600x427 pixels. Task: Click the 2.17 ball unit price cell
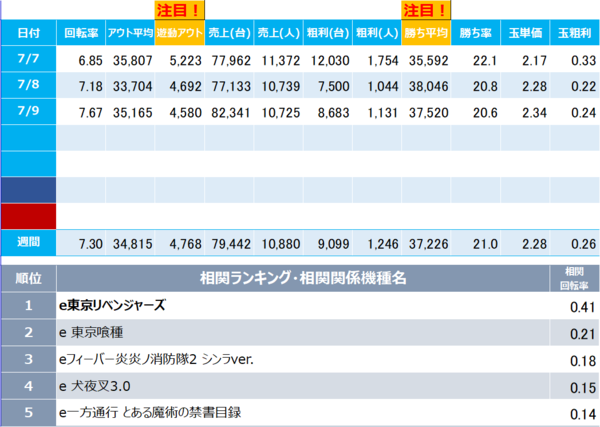coord(525,60)
